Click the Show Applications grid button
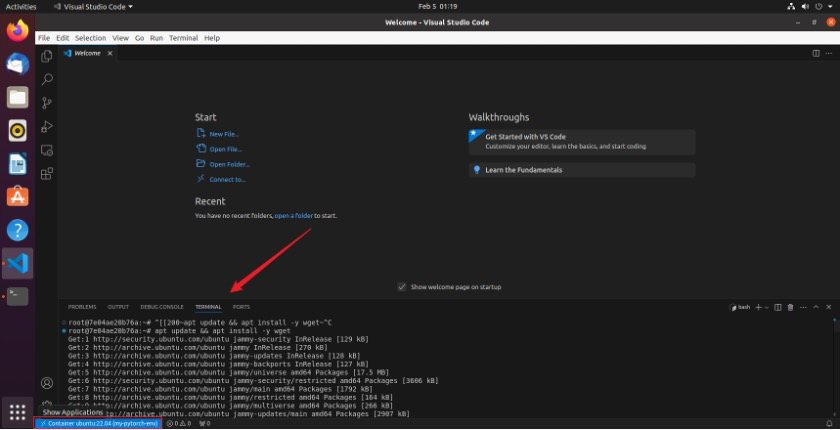 point(18,412)
